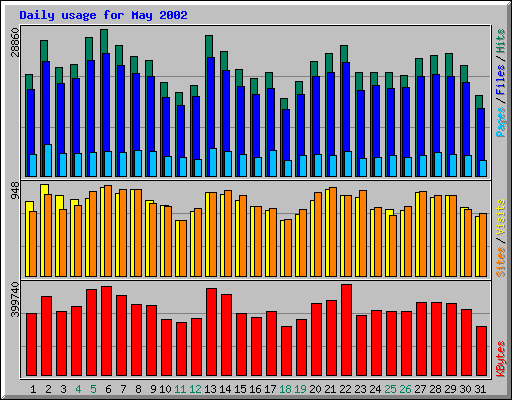Select the orange Sites bar for day 11

click(183, 248)
